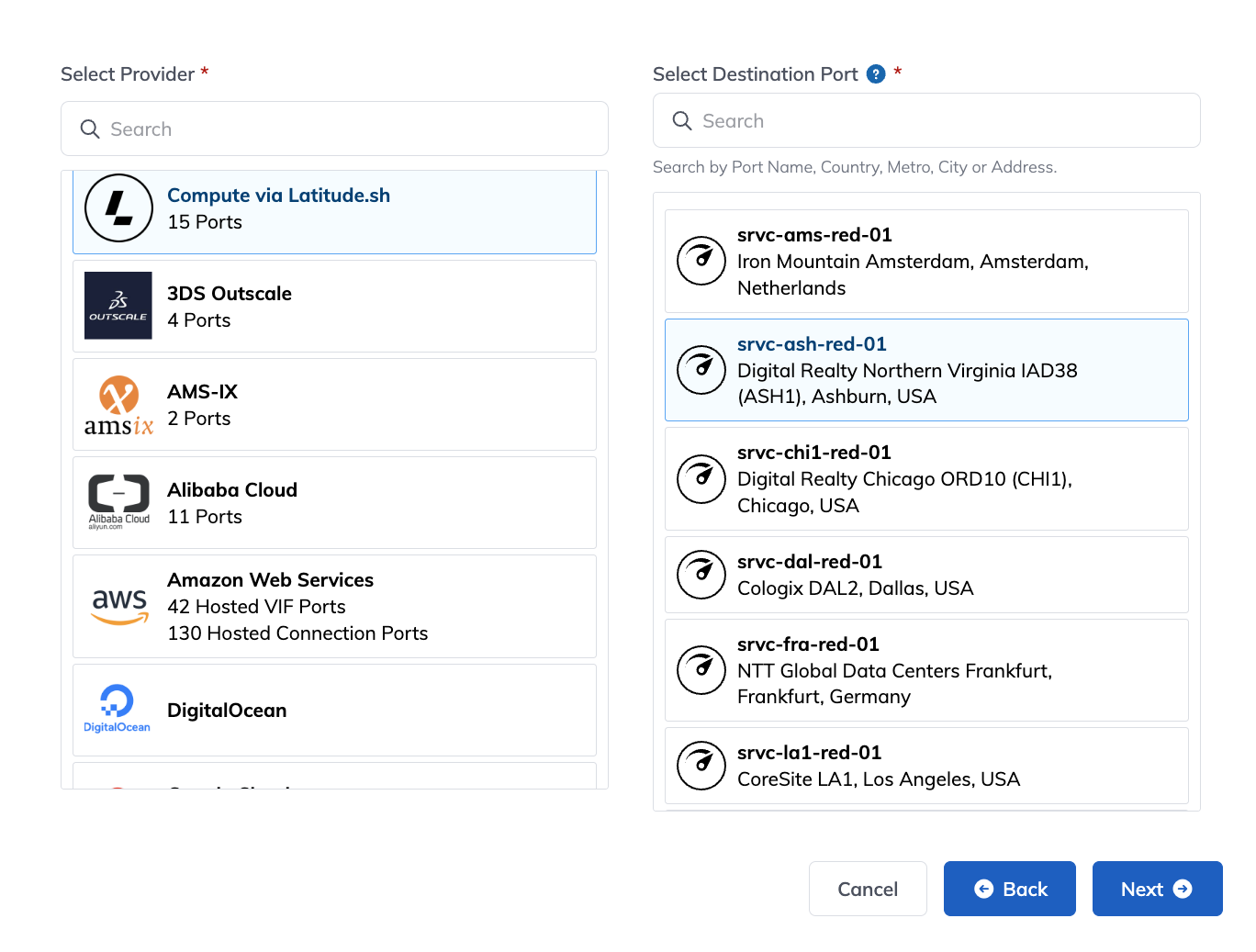The height and width of the screenshot is (952, 1256).
Task: Choose port name srvc-chi1-red-01
Action: (x=814, y=453)
